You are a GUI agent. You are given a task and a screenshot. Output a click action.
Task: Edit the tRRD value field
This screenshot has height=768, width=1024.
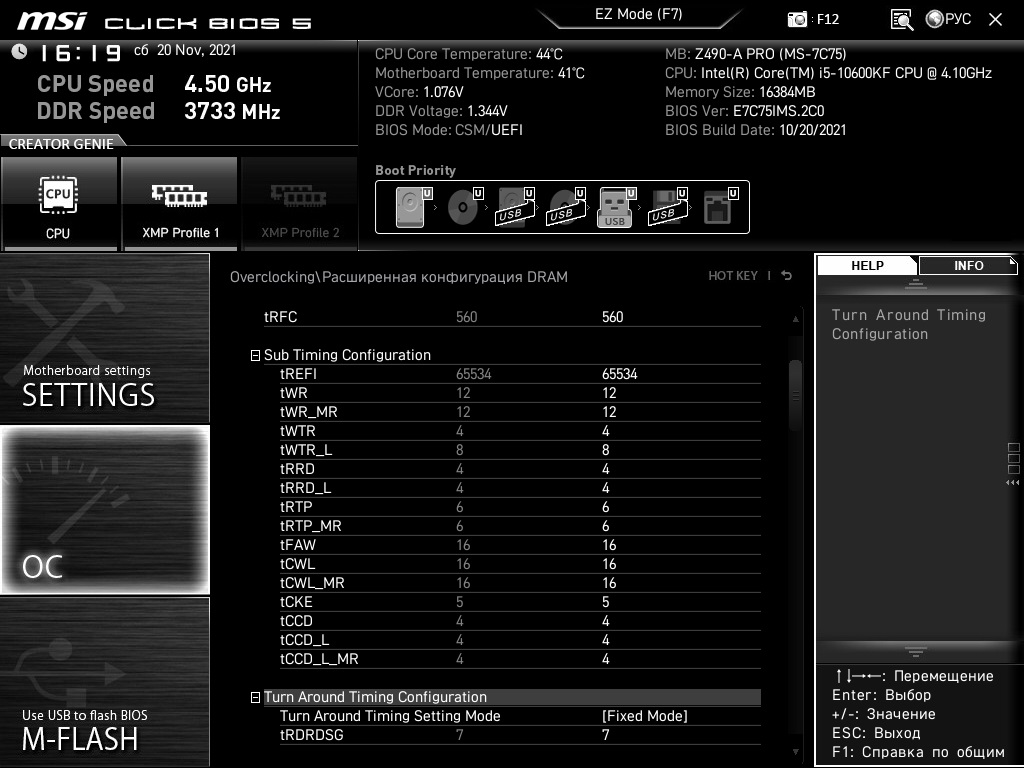(x=606, y=469)
